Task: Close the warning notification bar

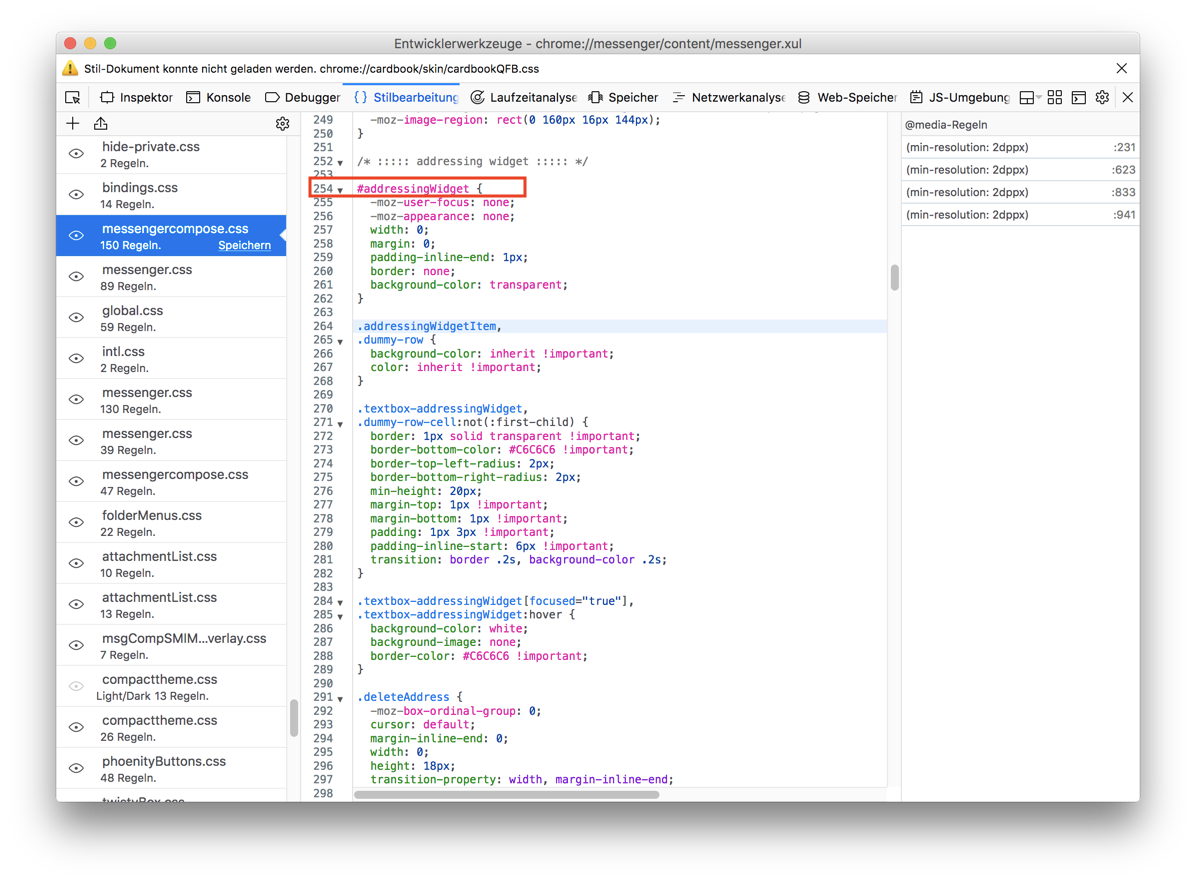Action: tap(1121, 69)
